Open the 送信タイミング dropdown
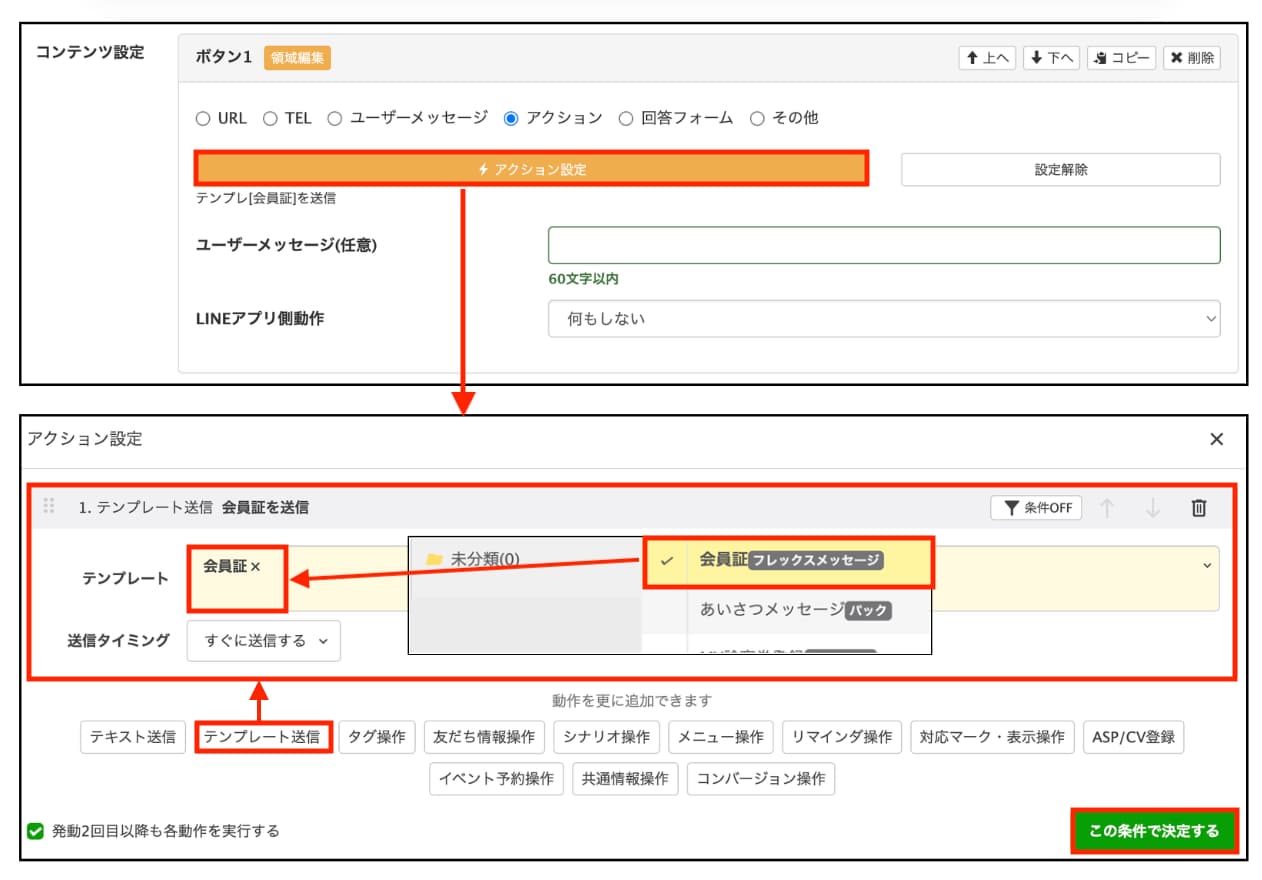 tap(263, 641)
